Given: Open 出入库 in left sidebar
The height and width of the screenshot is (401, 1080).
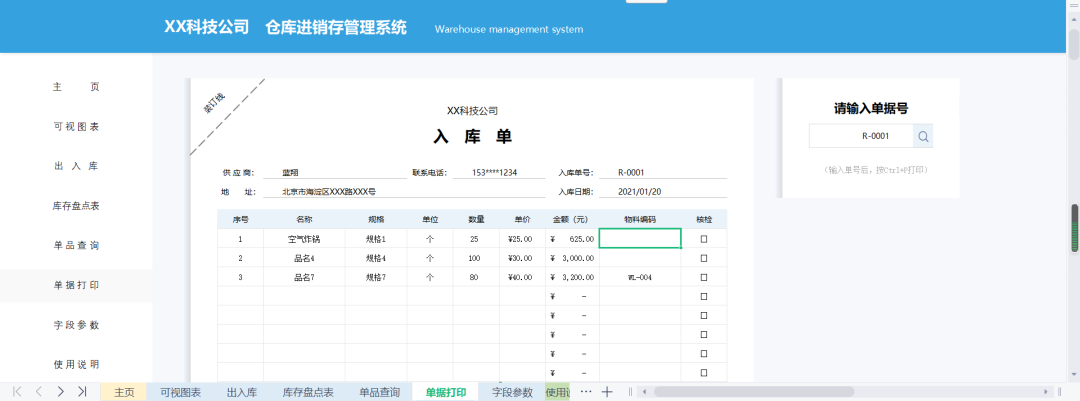Looking at the screenshot, I should (76, 166).
